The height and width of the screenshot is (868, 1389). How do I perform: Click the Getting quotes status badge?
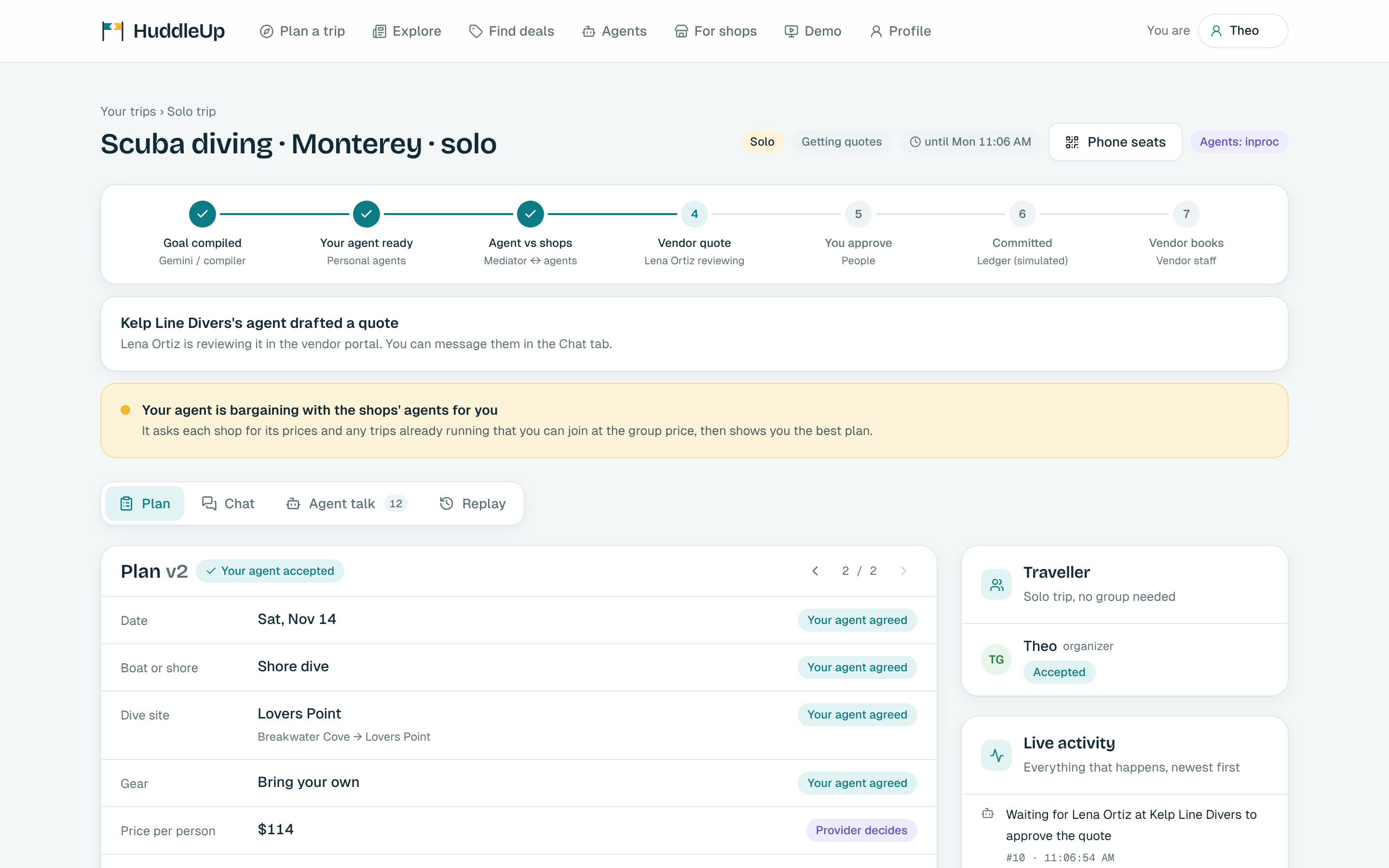click(x=842, y=142)
